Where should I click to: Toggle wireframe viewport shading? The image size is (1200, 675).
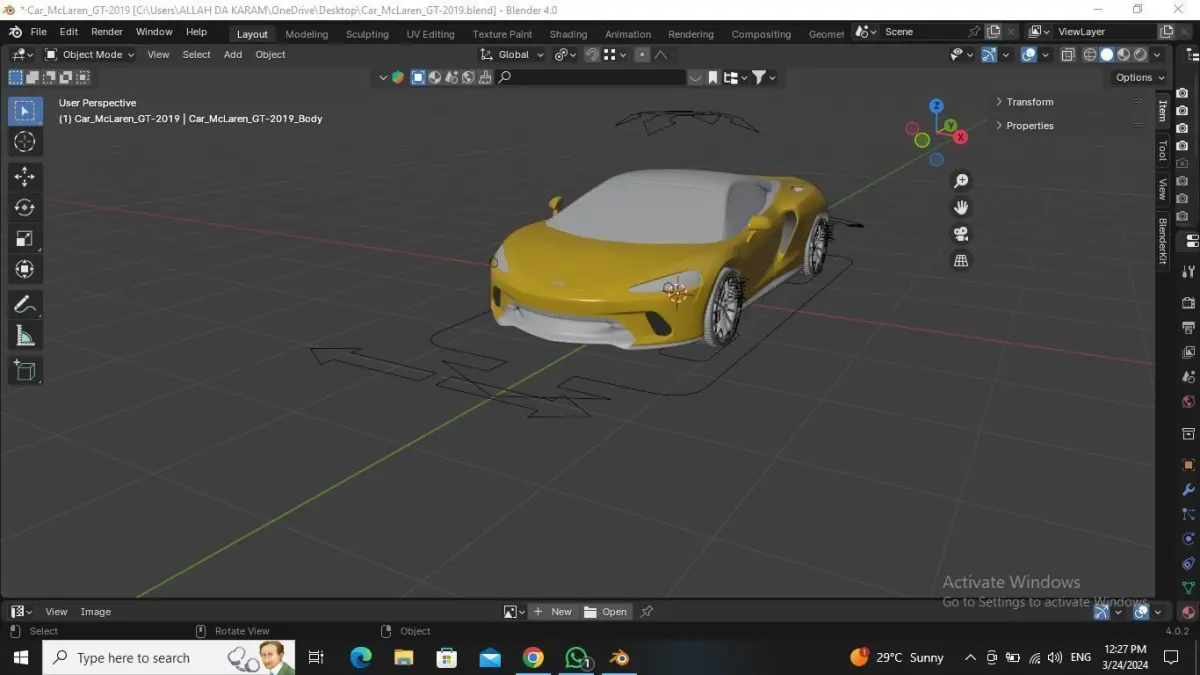coord(1090,55)
